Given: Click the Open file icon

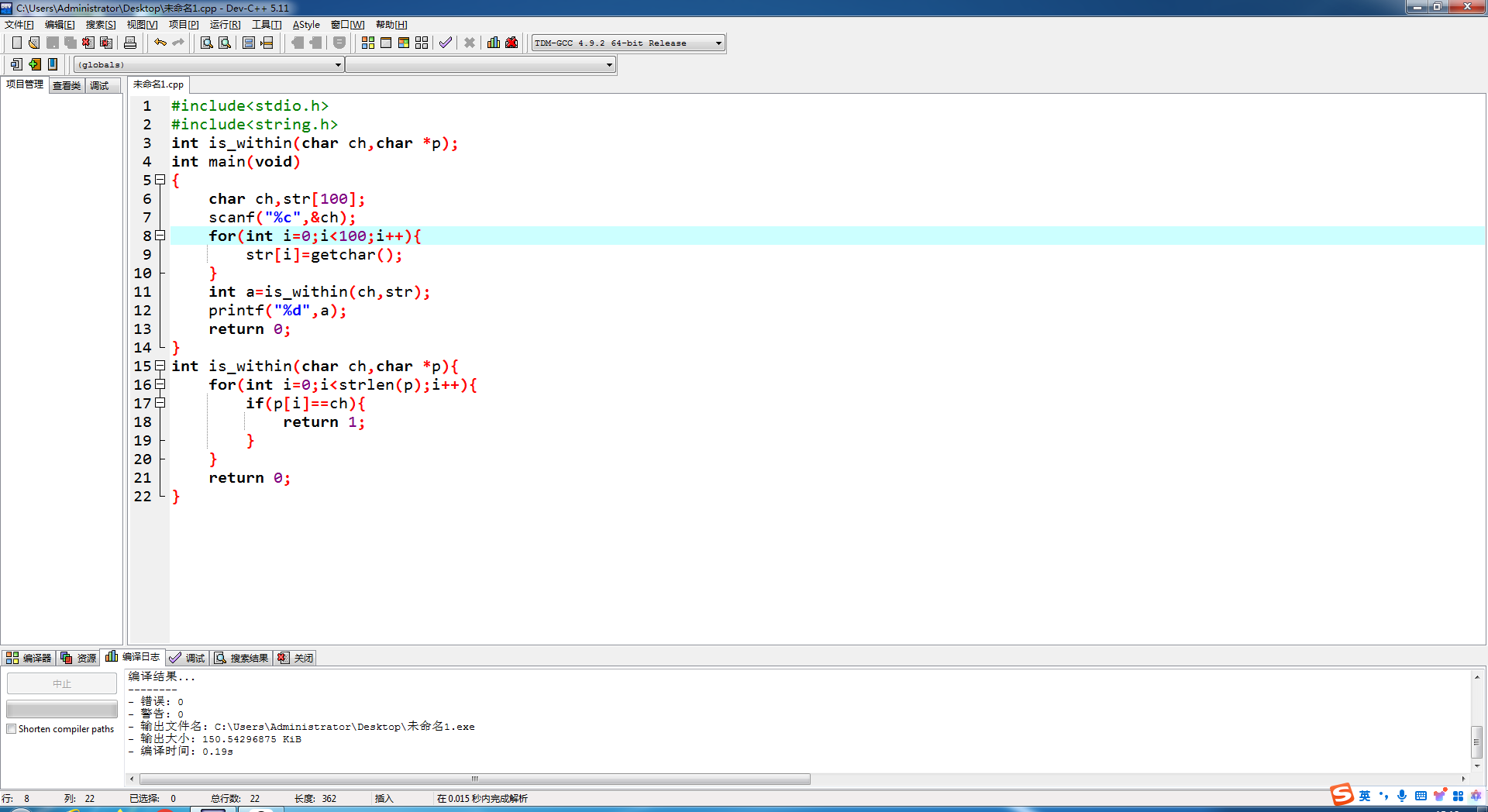Looking at the screenshot, I should (x=34, y=43).
